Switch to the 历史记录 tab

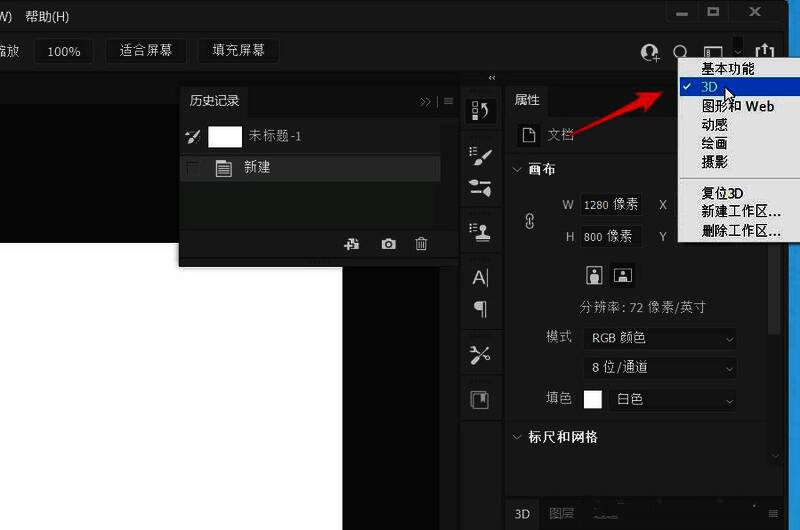[214, 100]
